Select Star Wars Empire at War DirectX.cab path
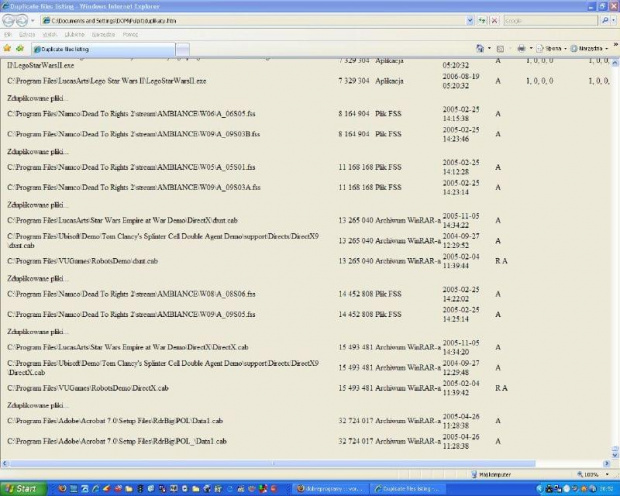The image size is (620, 496). coord(128,347)
